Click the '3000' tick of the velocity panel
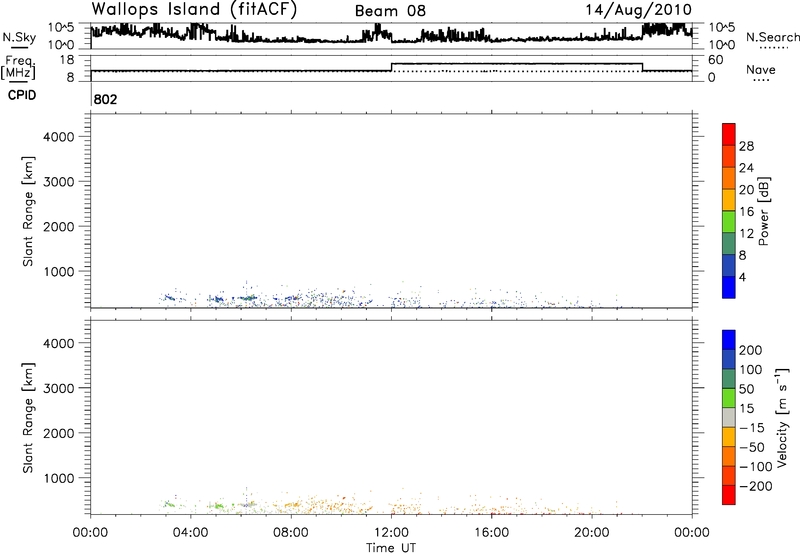The width and height of the screenshot is (800, 554). point(59,388)
